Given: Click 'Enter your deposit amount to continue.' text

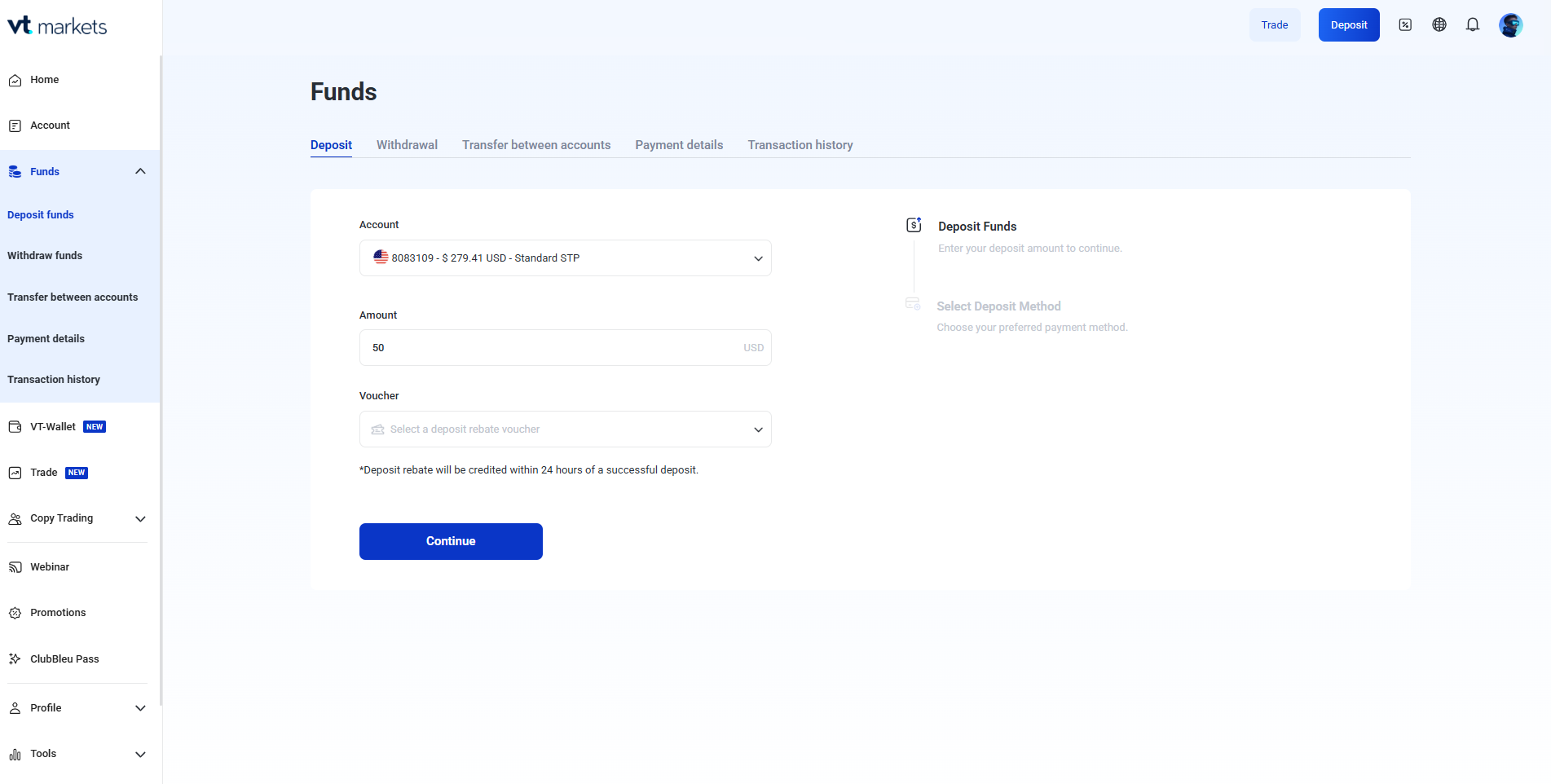Looking at the screenshot, I should (1030, 249).
